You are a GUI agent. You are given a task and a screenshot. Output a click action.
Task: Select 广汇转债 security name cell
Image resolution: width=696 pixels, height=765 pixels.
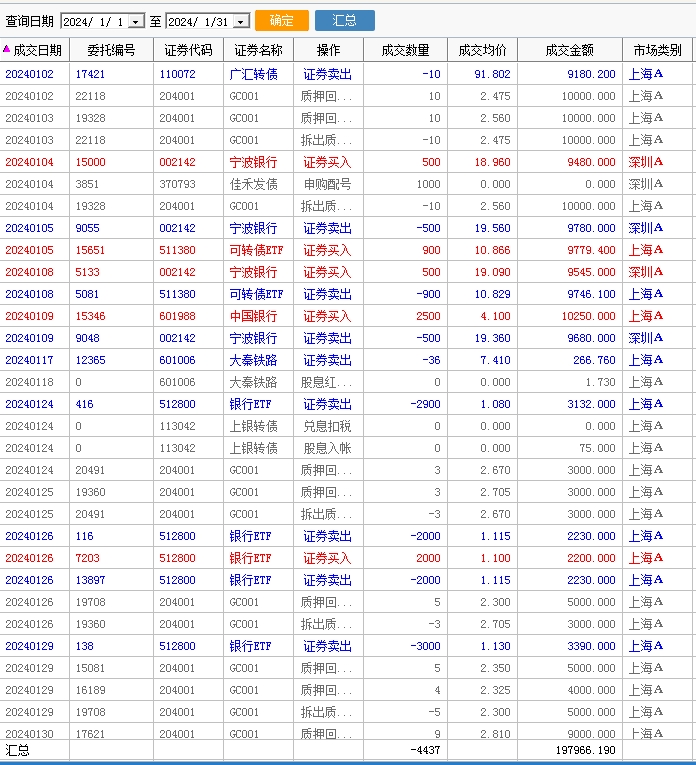[x=254, y=74]
